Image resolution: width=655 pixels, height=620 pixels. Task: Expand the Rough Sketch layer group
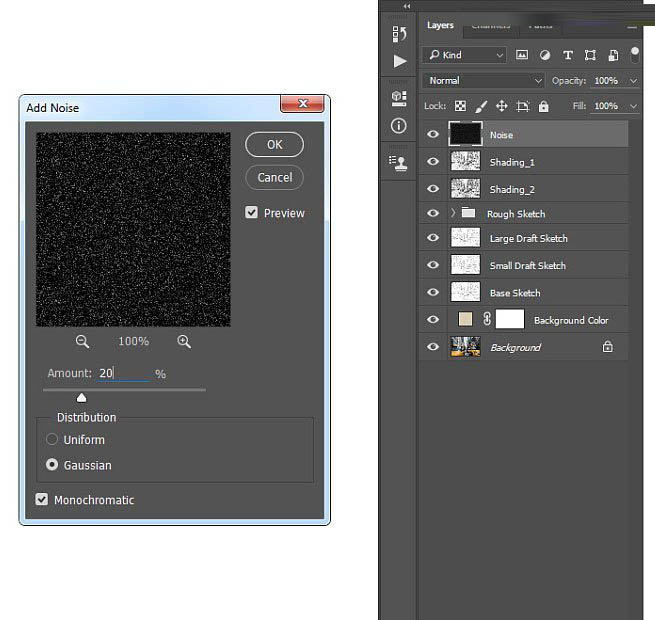pyautogui.click(x=452, y=213)
